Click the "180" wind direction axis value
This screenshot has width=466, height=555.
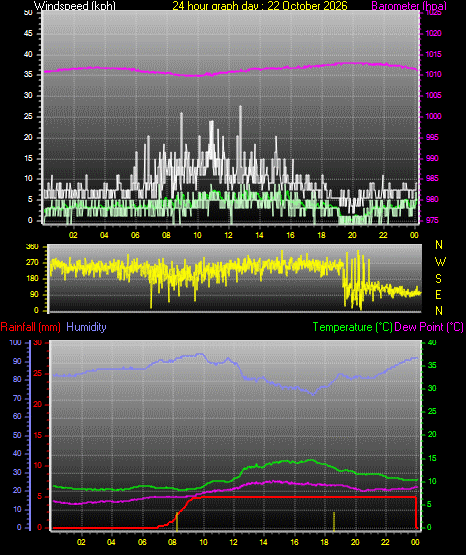(x=32, y=279)
